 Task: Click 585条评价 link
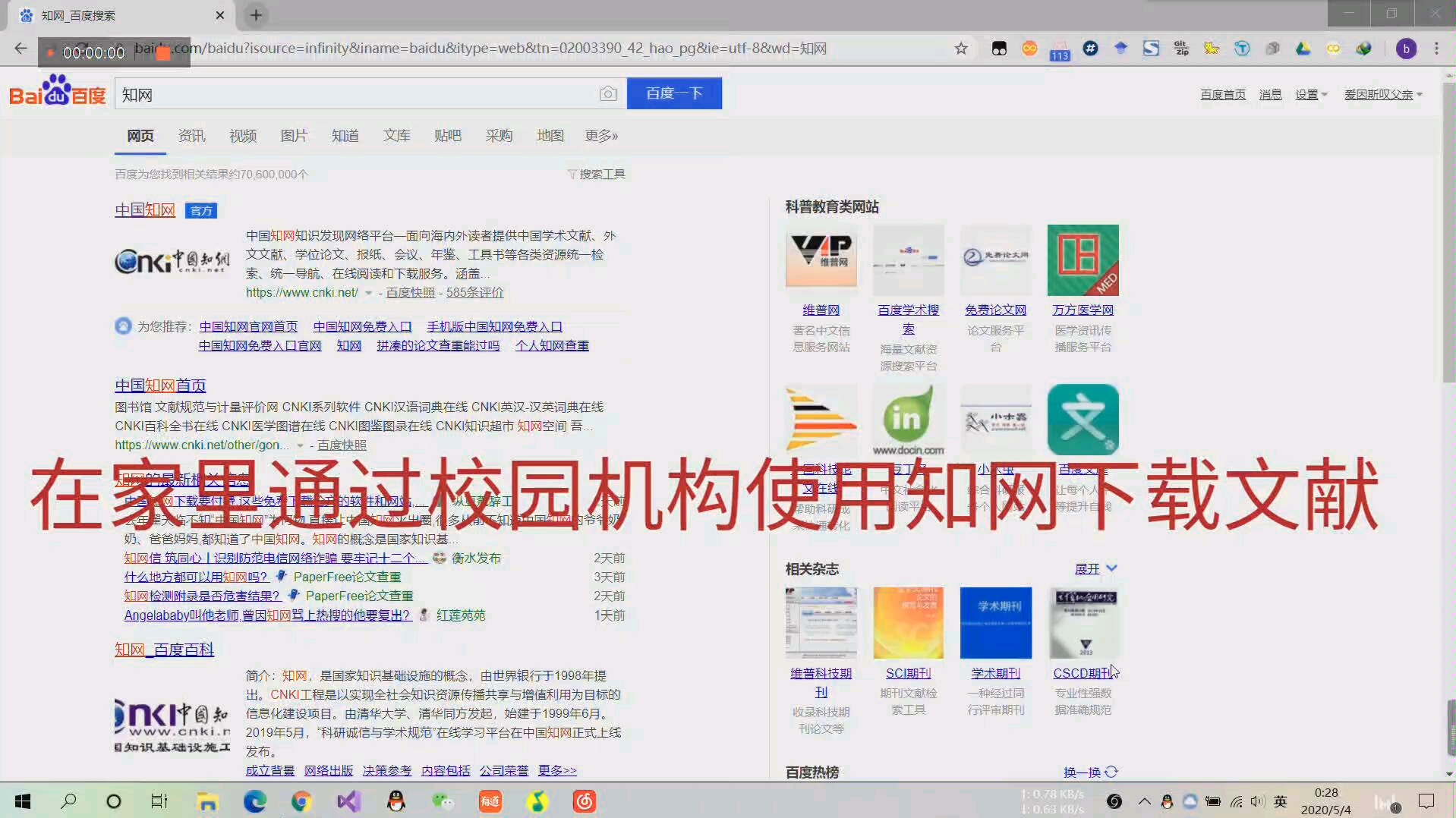pos(474,293)
